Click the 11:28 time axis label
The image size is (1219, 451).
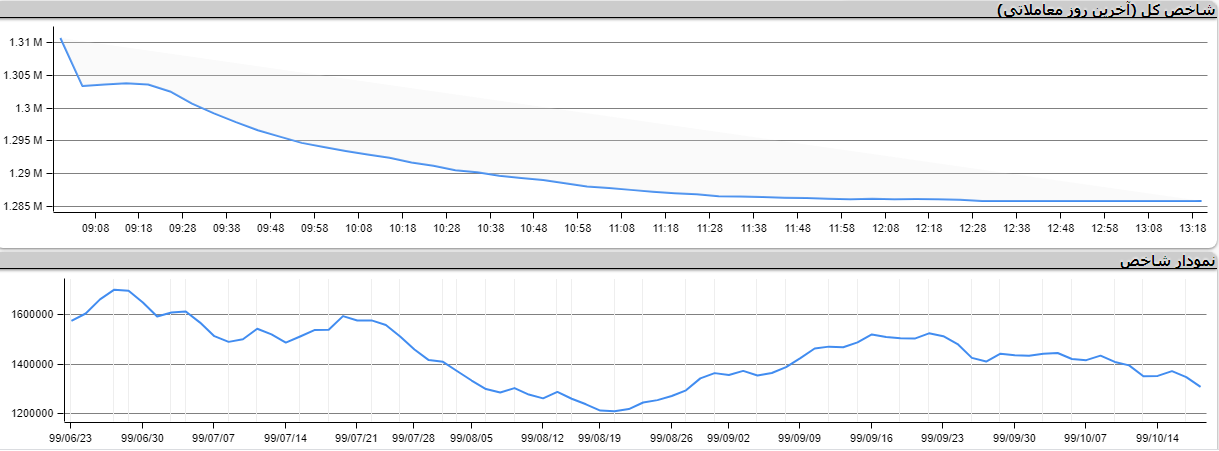pos(709,229)
